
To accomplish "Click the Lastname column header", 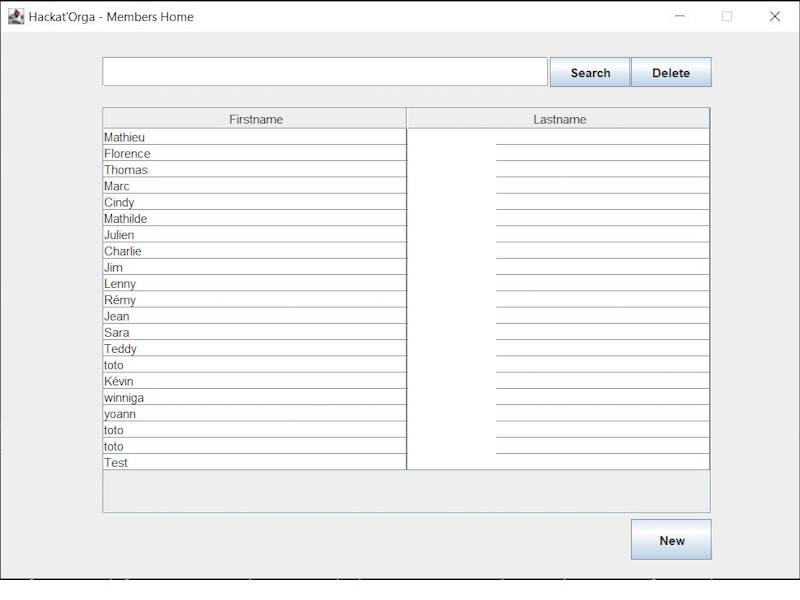I will click(559, 119).
